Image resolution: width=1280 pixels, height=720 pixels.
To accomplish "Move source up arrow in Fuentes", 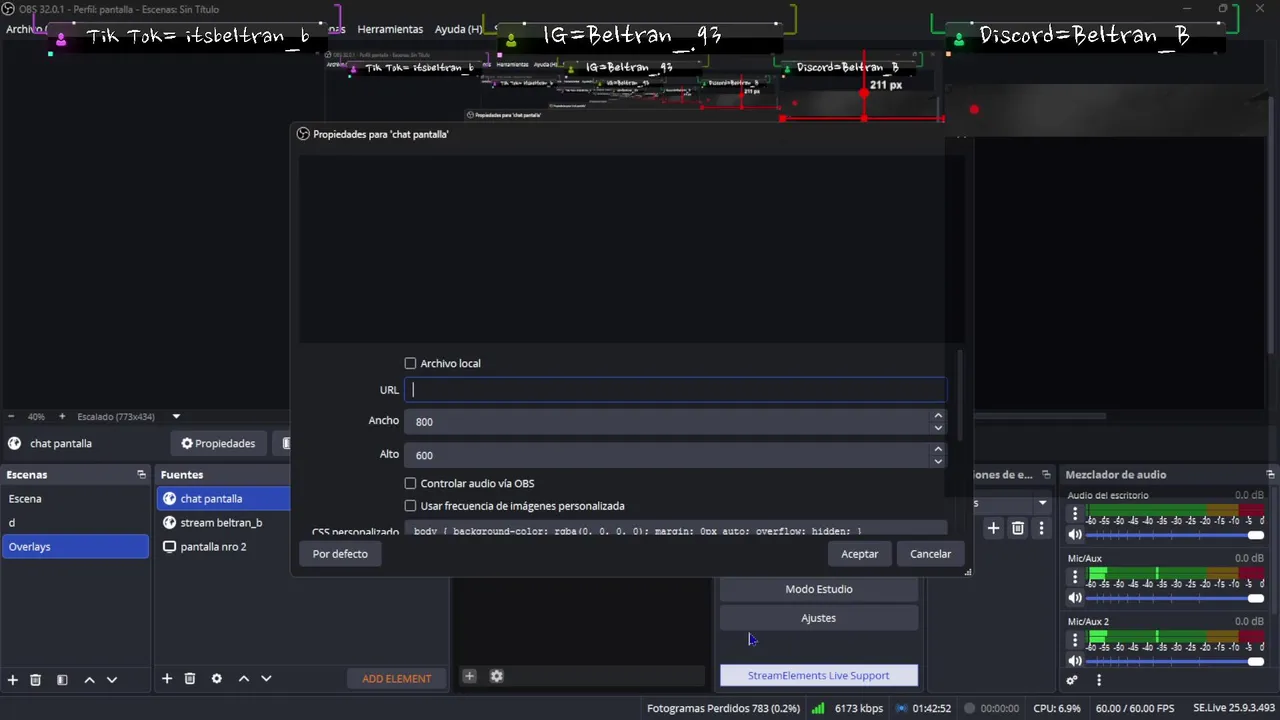I will (243, 679).
